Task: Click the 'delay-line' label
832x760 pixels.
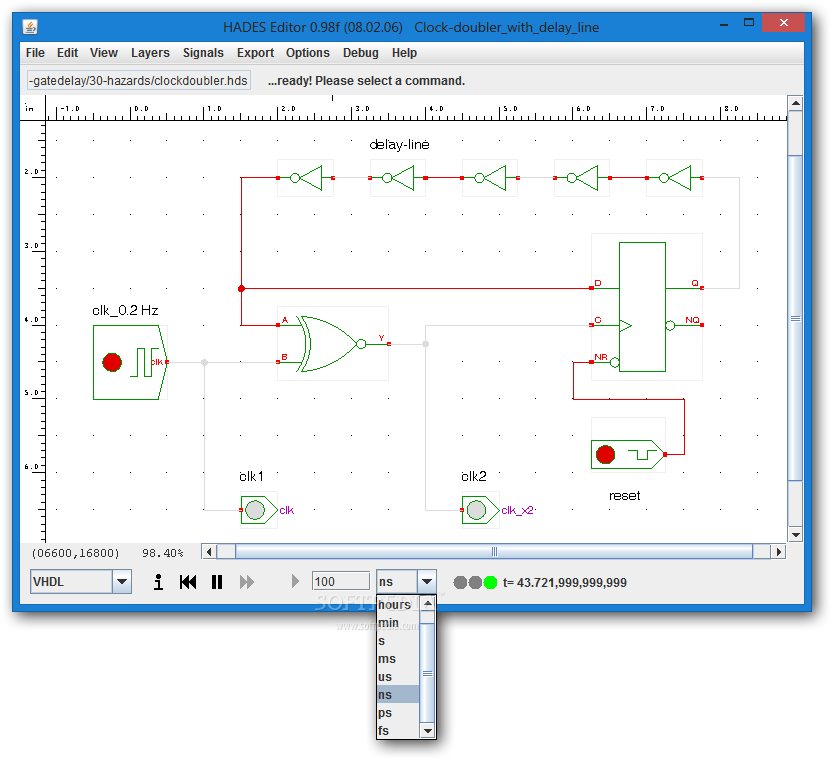Action: 399,144
